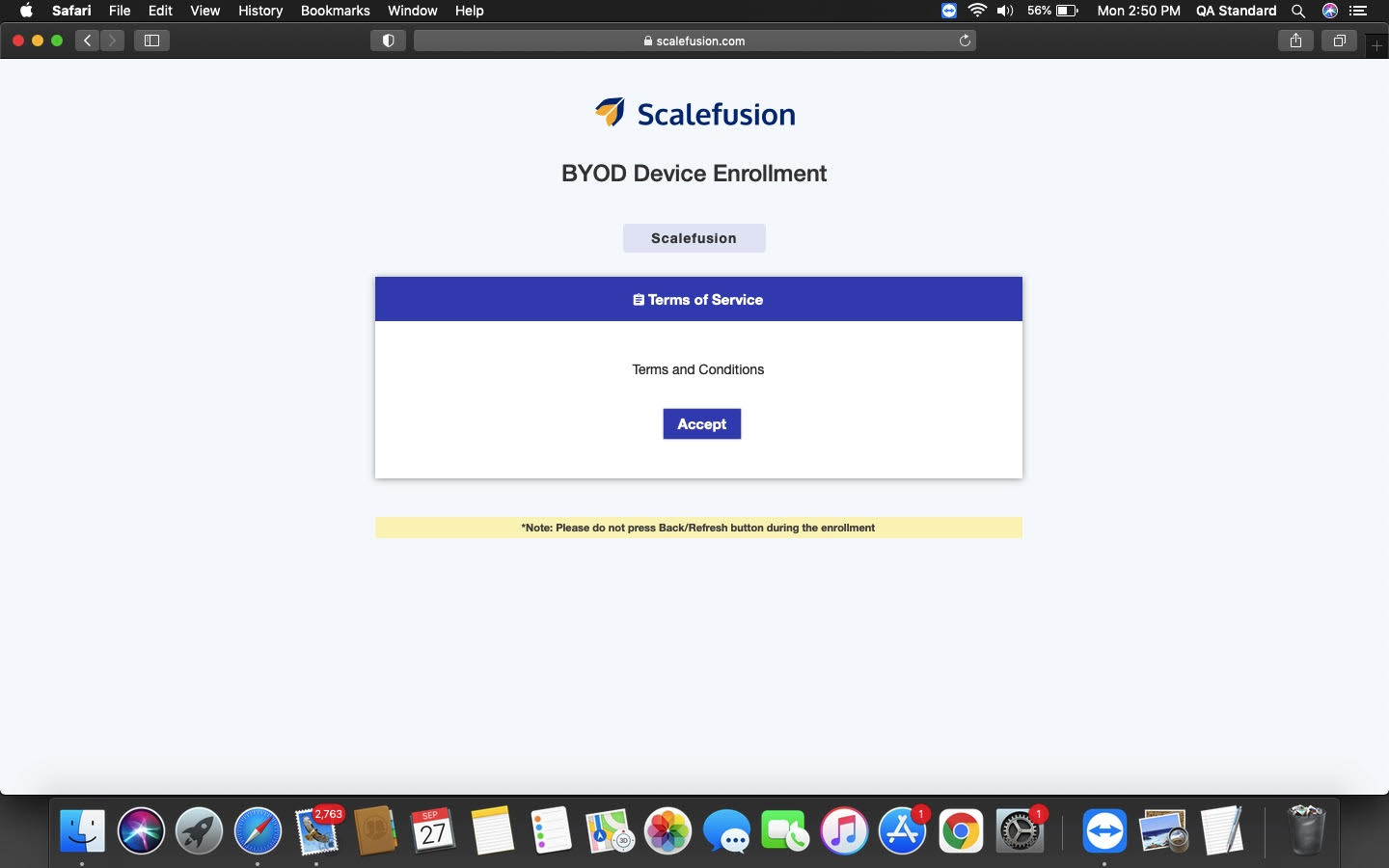This screenshot has width=1389, height=868.
Task: Open Spotlight search magnifier
Action: 1298,11
